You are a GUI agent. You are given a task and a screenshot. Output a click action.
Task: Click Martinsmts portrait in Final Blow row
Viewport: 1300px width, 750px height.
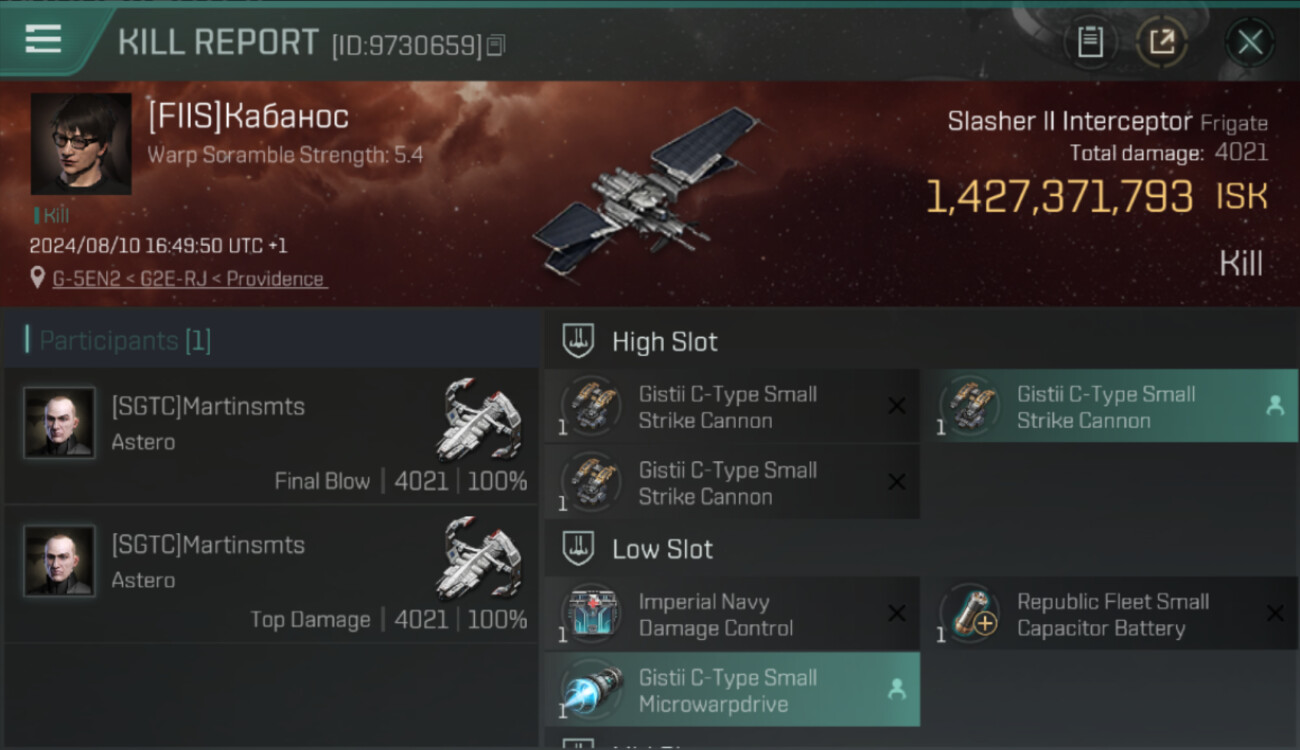tap(60, 423)
